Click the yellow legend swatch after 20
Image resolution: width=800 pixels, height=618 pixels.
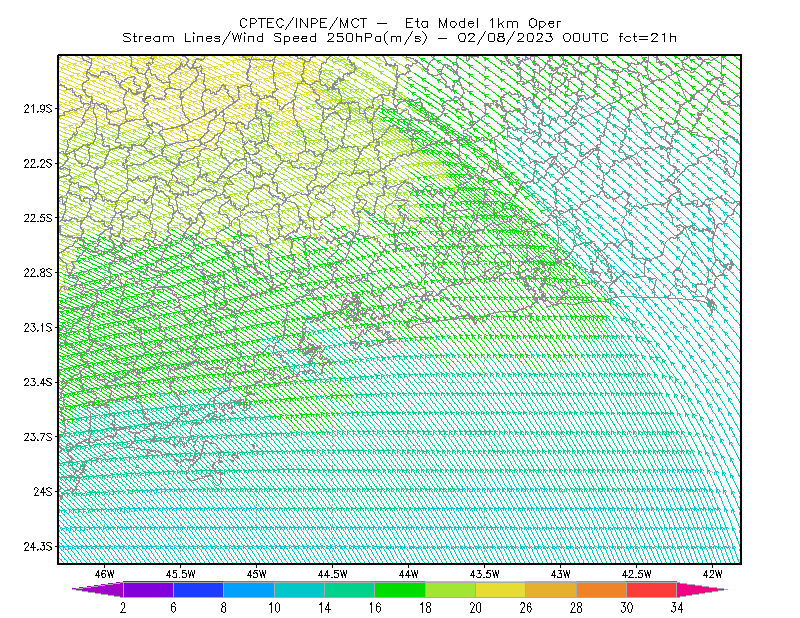(x=501, y=589)
